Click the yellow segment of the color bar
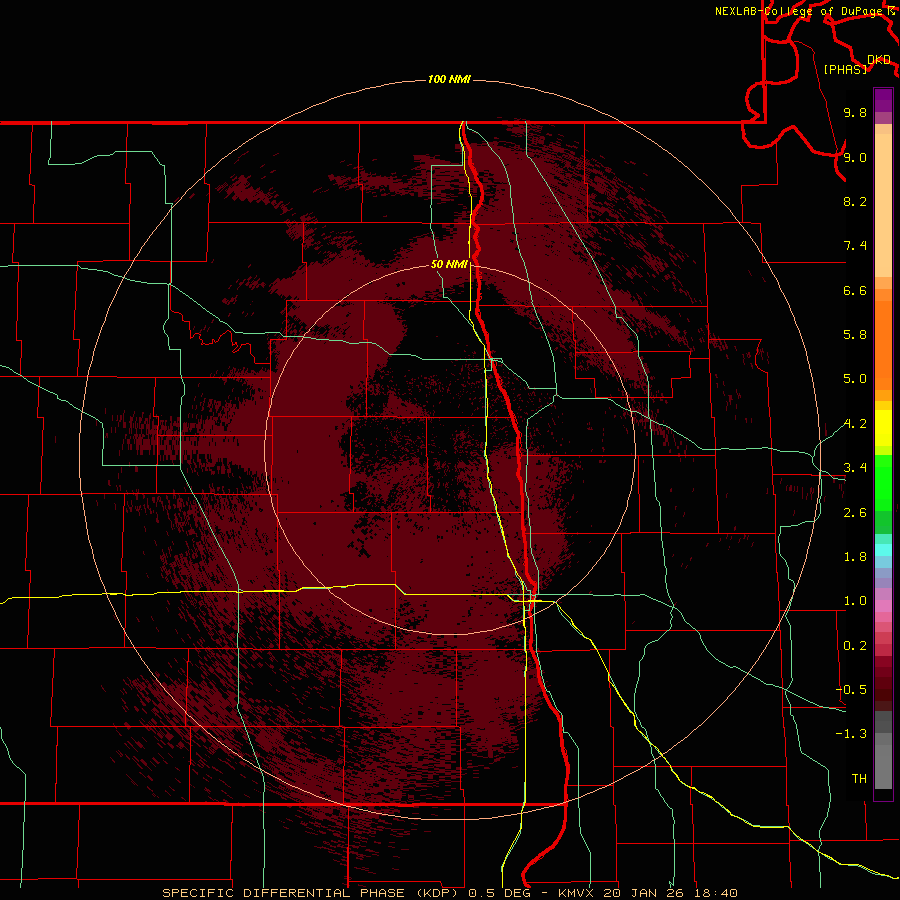This screenshot has height=900, width=900. click(883, 428)
